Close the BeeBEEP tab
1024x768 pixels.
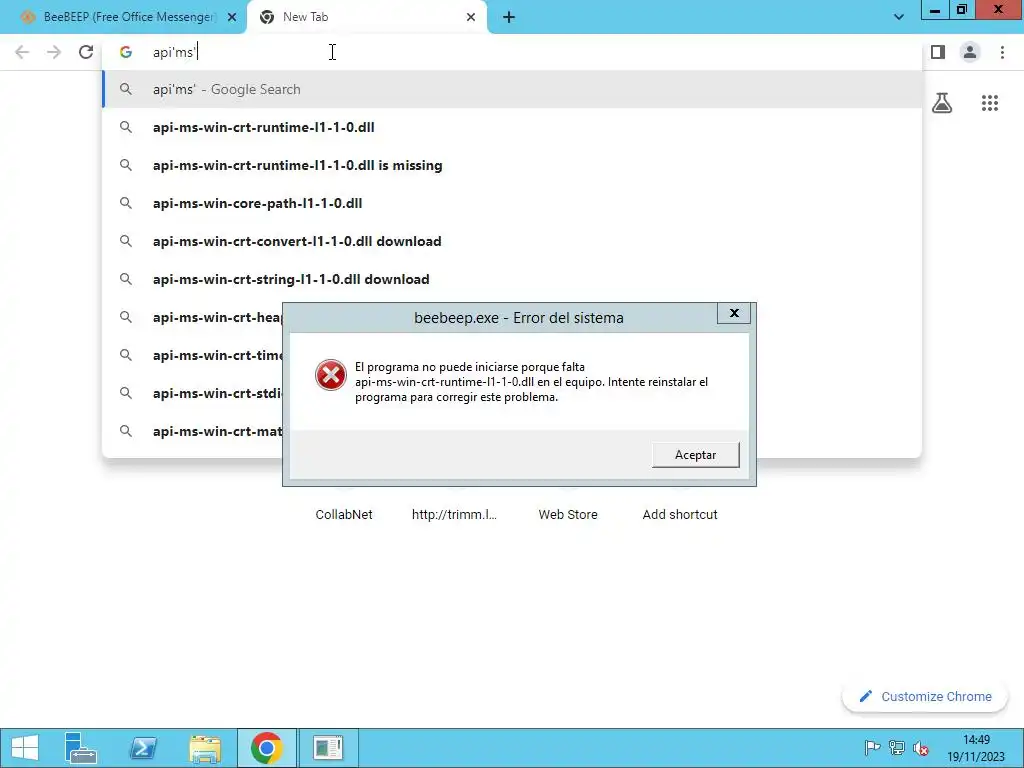232,18
